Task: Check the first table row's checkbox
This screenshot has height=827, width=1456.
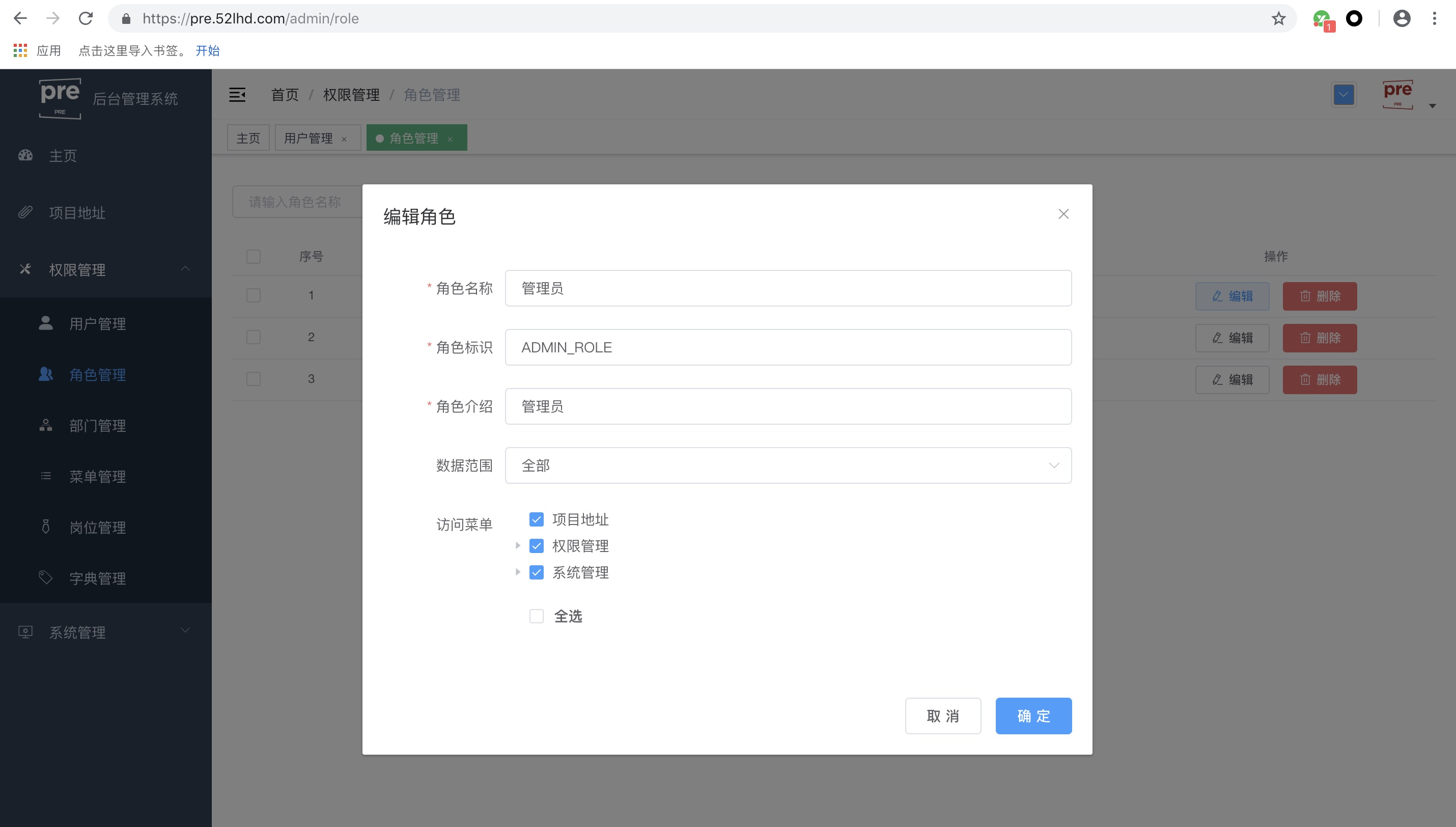Action: click(253, 295)
